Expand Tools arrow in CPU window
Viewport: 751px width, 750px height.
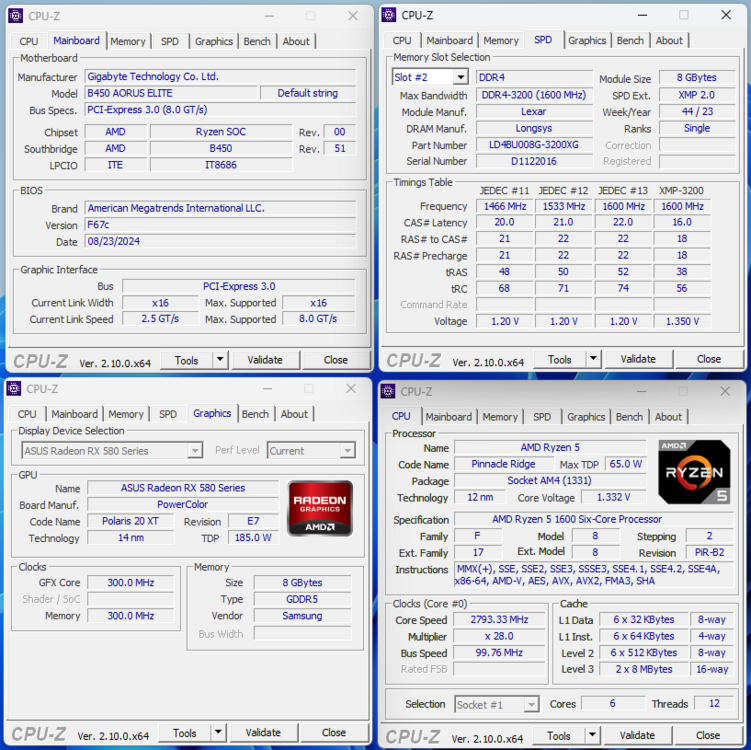592,735
